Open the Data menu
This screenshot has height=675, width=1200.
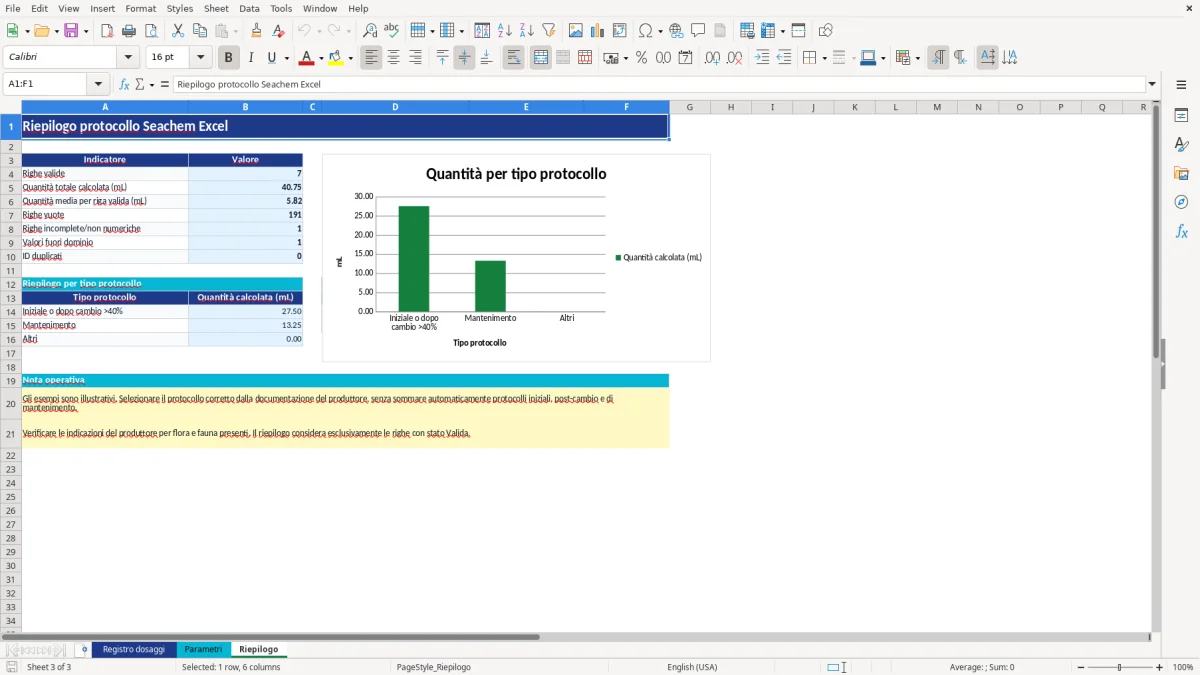click(249, 8)
